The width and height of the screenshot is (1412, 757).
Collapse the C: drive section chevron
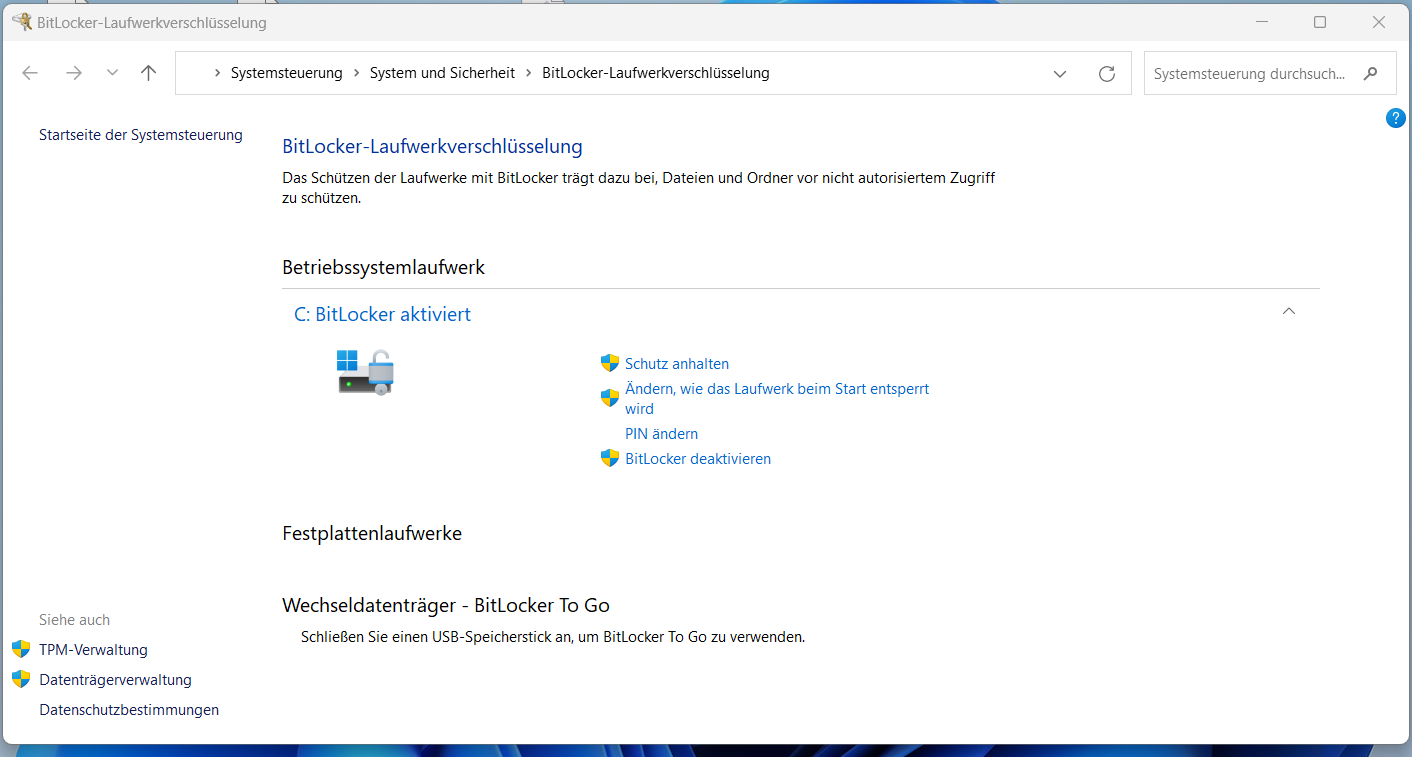click(1289, 311)
